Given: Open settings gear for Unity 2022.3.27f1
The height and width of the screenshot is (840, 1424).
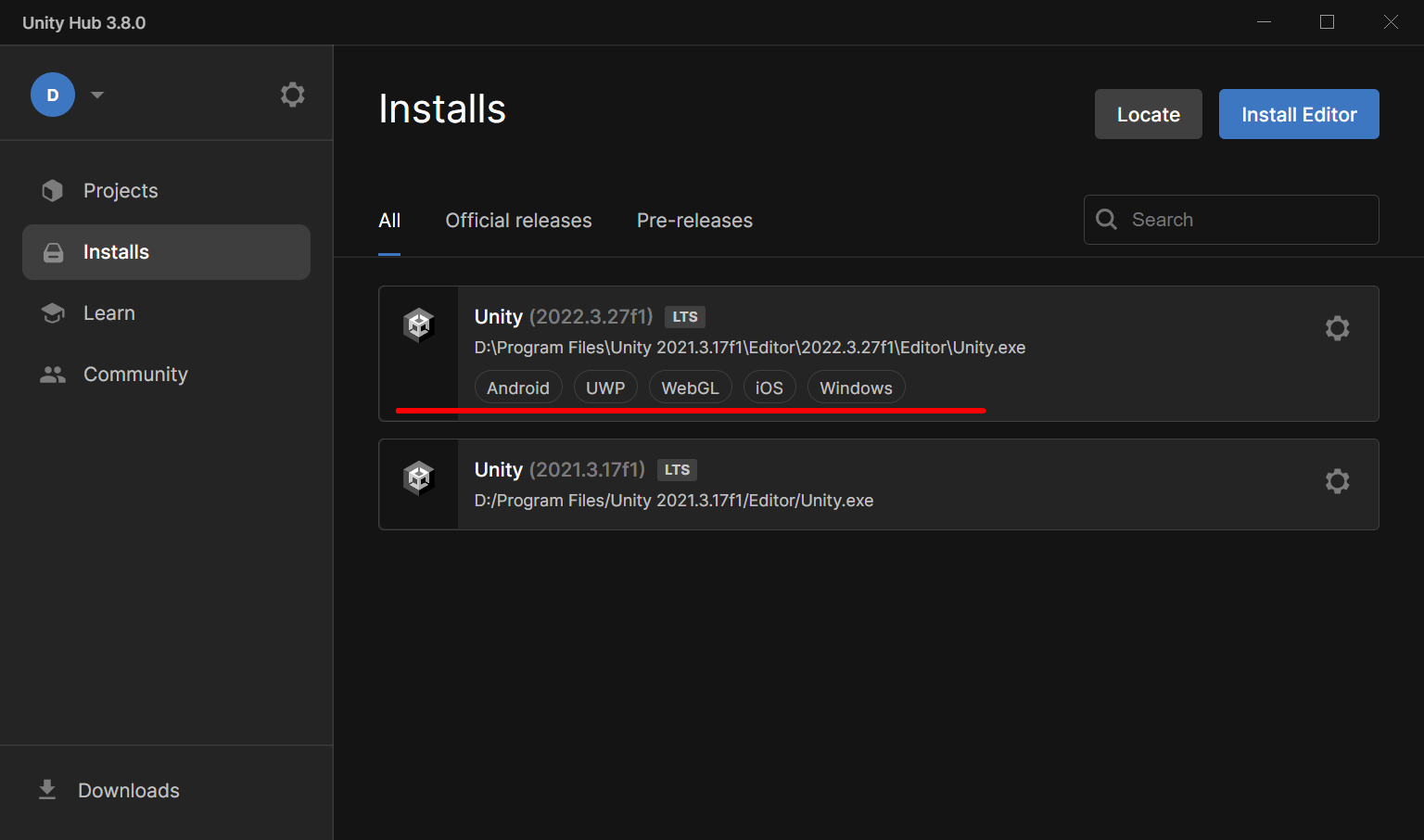Looking at the screenshot, I should pyautogui.click(x=1337, y=328).
